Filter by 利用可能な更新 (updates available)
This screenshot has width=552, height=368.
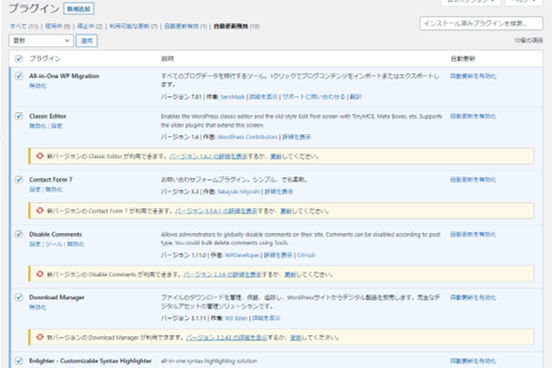[129, 26]
